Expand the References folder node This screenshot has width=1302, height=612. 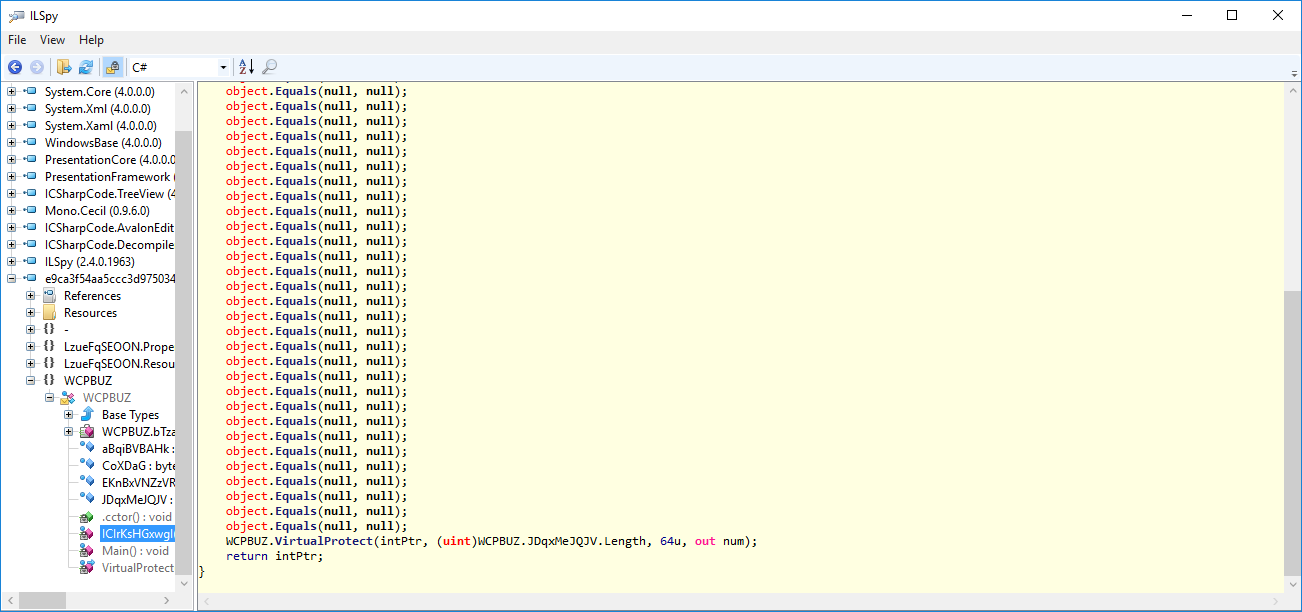(31, 296)
